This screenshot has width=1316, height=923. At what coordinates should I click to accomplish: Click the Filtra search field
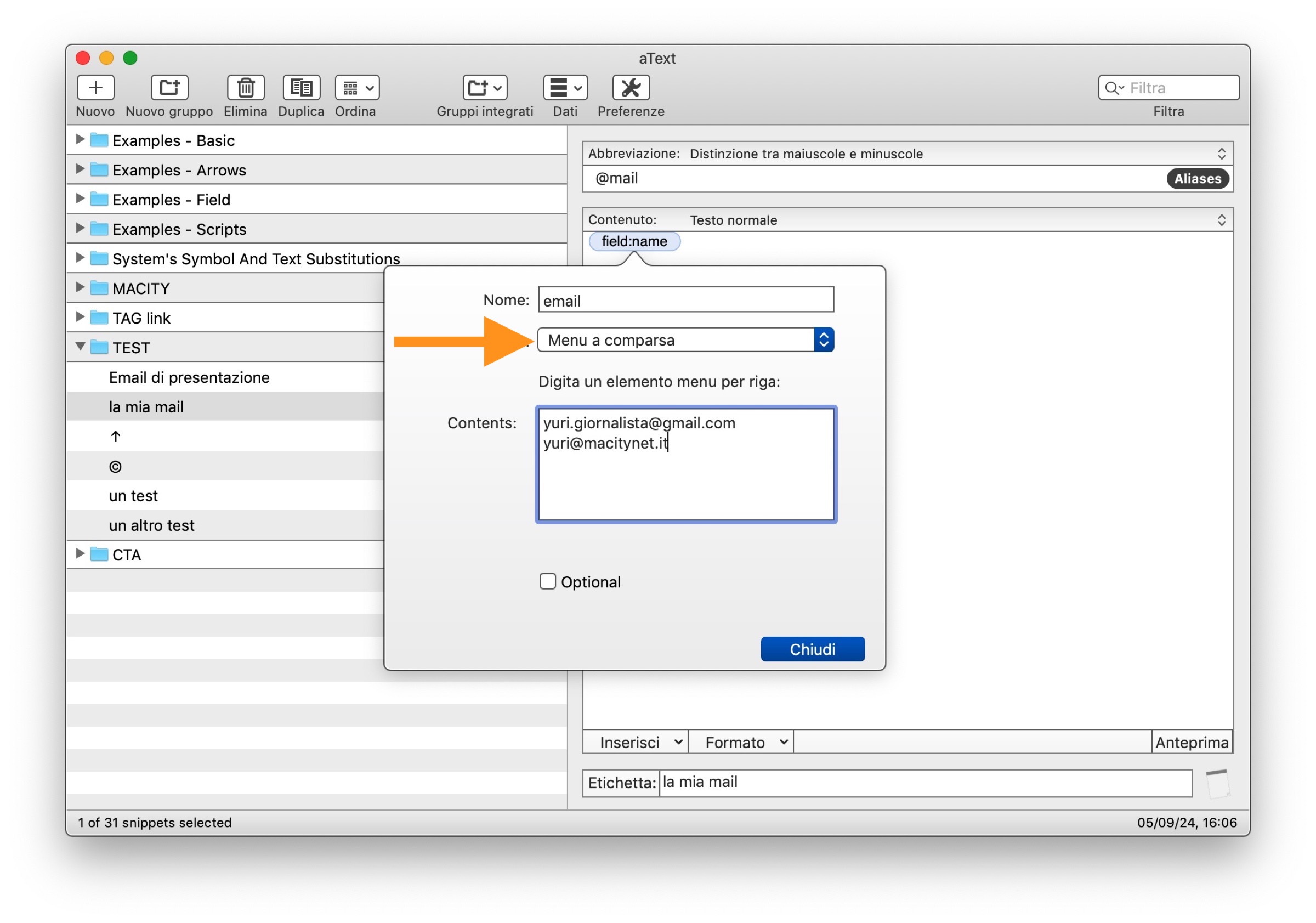tap(1181, 88)
